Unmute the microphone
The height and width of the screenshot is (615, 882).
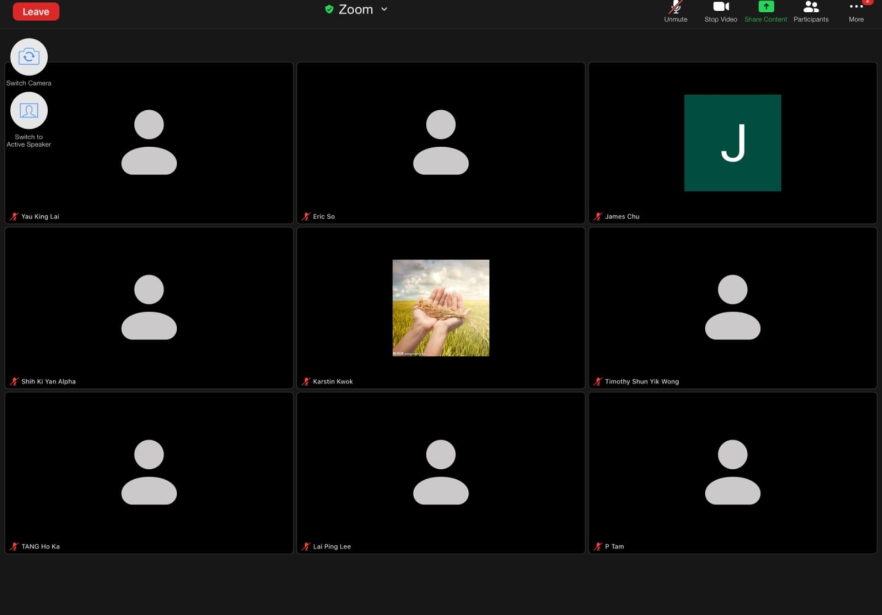pos(676,11)
